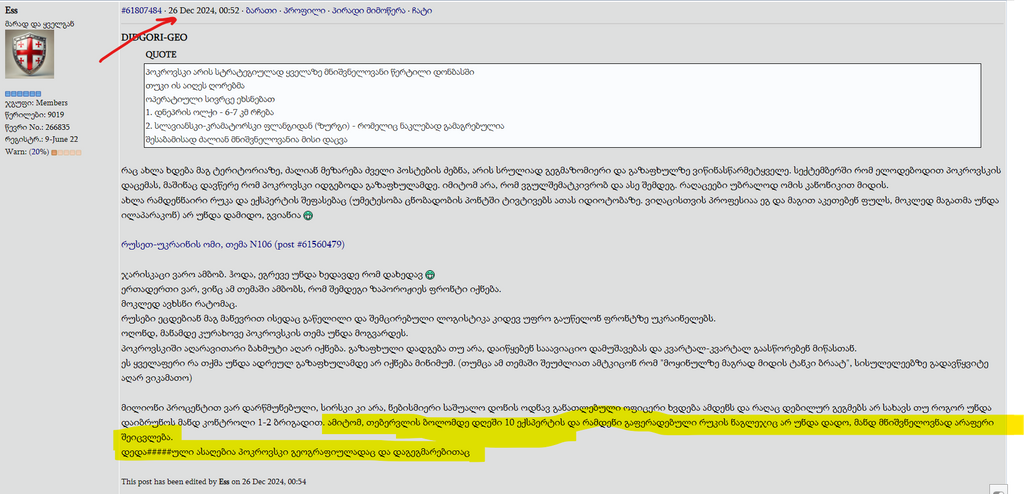Click quote line 2. სლავიანსკი-კრამატორსკი
Screen dimensions: 1024x494
coord(326,125)
